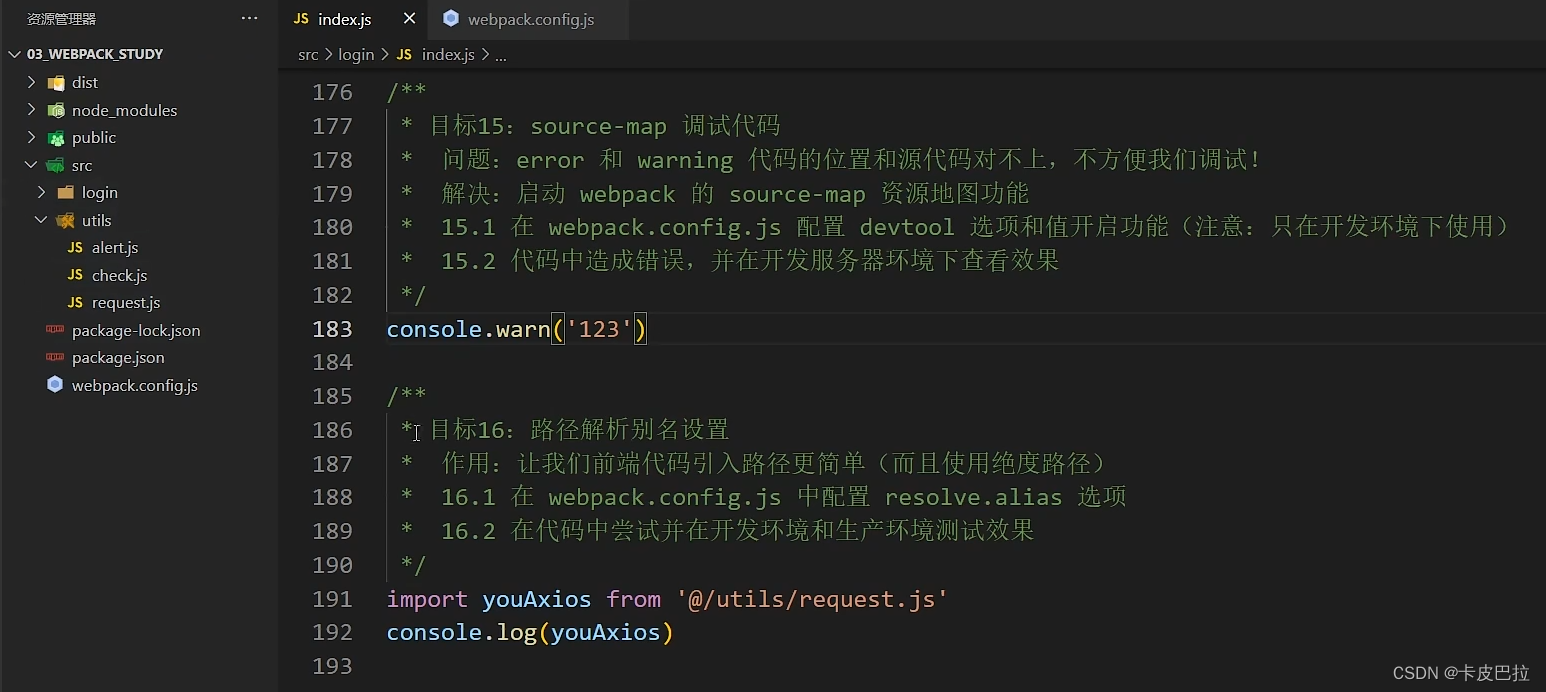1546x692 pixels.
Task: Expand the login folder chevron
Action: pos(41,192)
